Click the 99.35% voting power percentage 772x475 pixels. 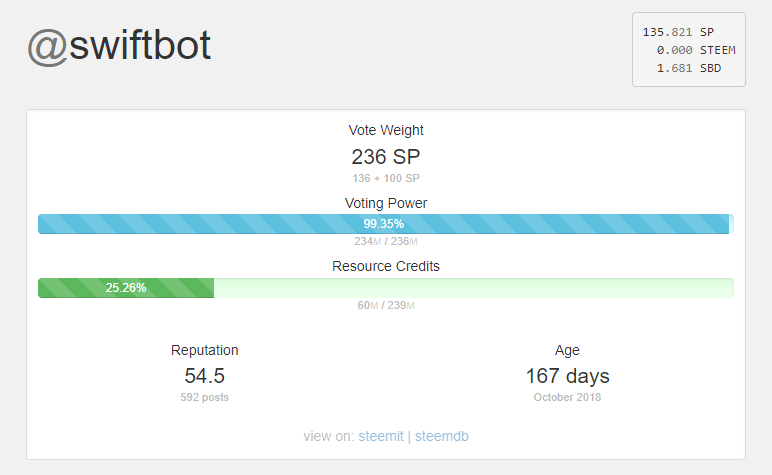(383, 224)
